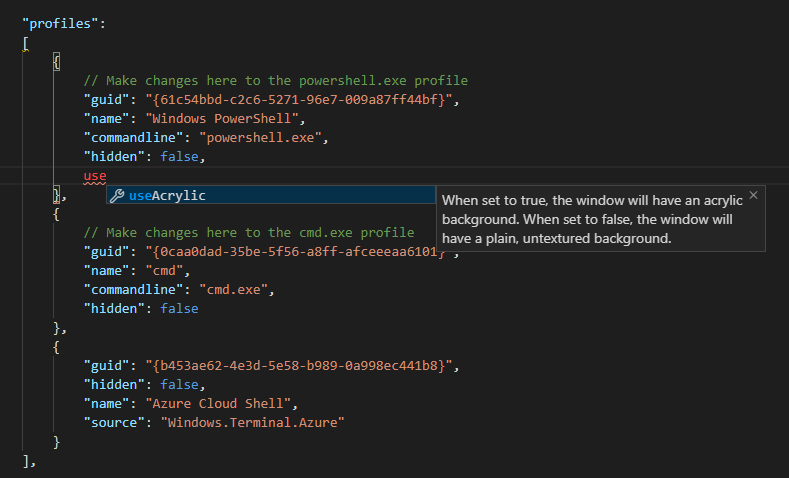Click the opening square bracket under profiles
This screenshot has width=789, height=478.
pos(26,43)
